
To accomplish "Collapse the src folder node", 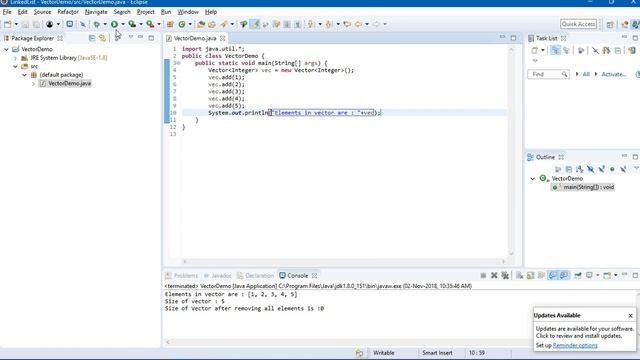I will [16, 66].
